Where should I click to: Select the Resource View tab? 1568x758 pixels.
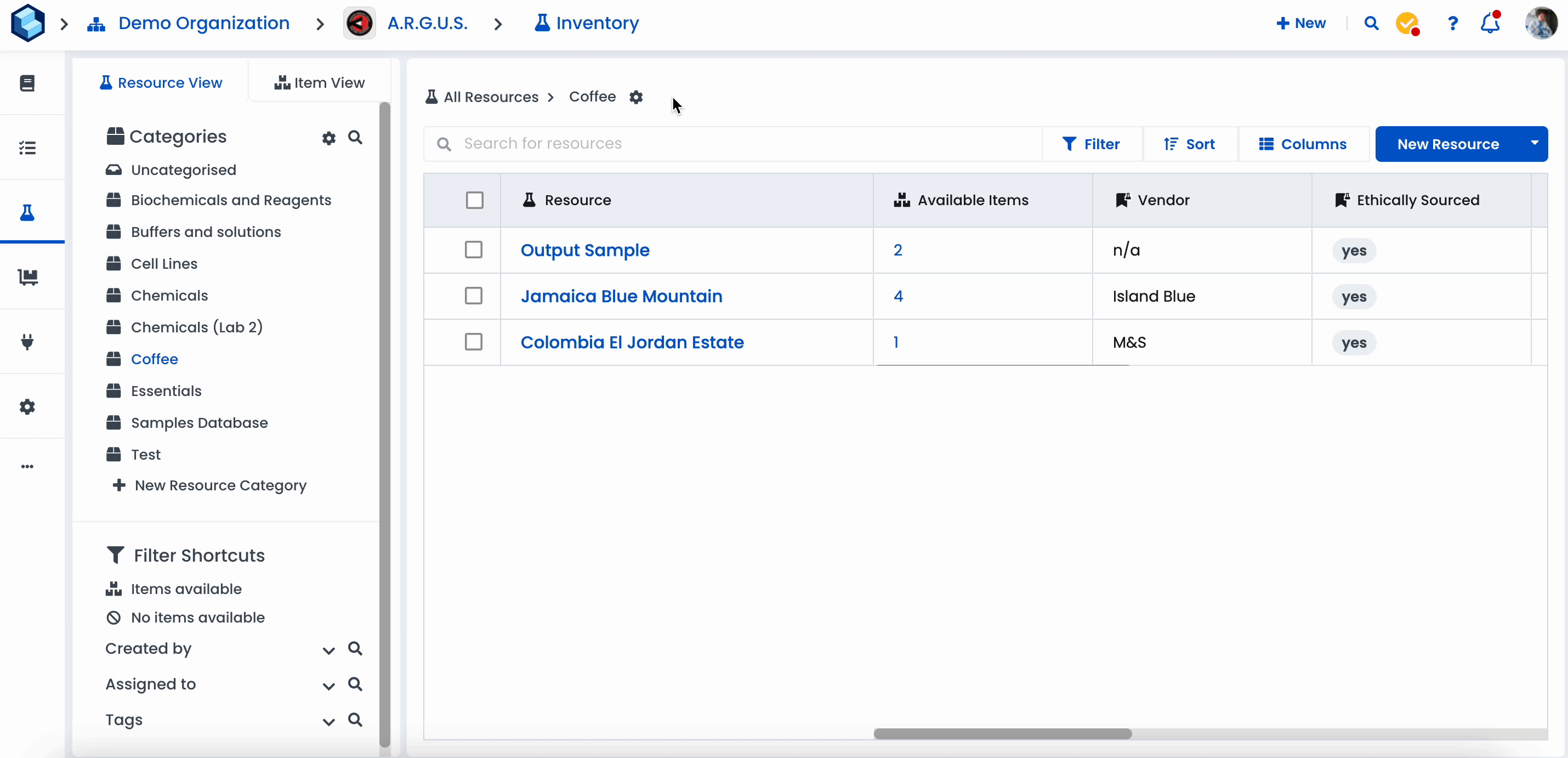pyautogui.click(x=161, y=83)
